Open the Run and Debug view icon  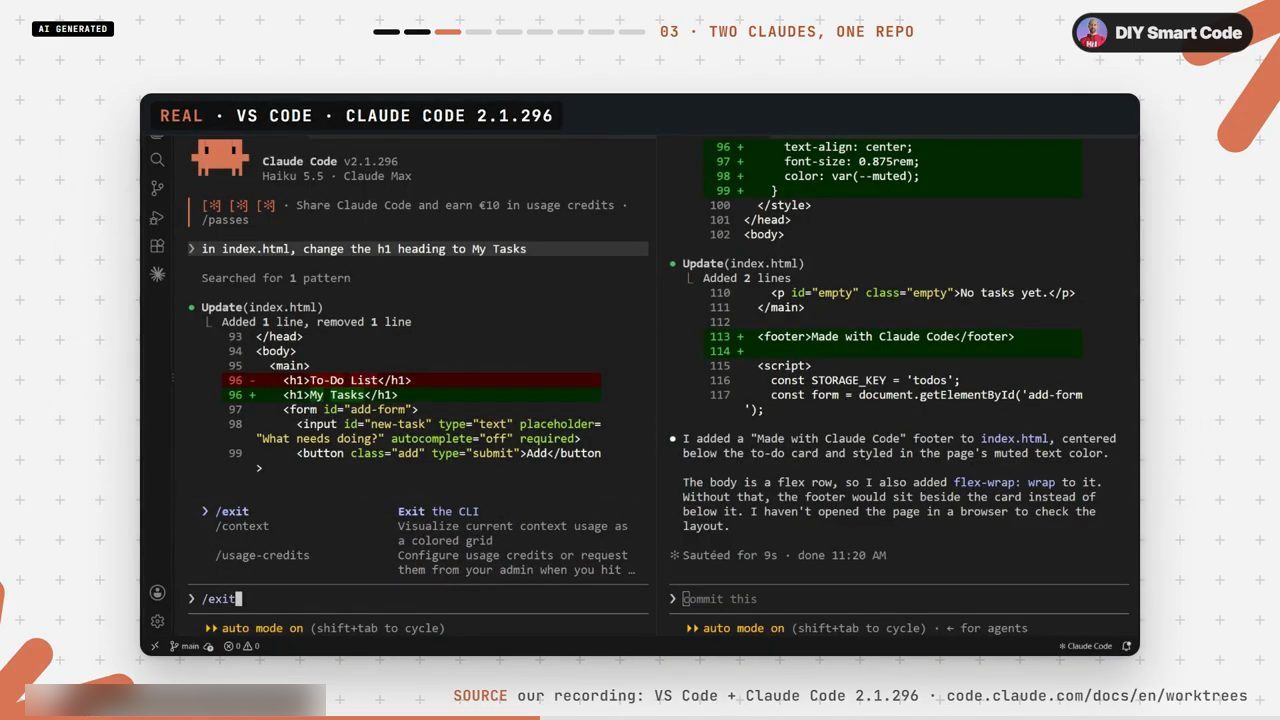(x=157, y=217)
